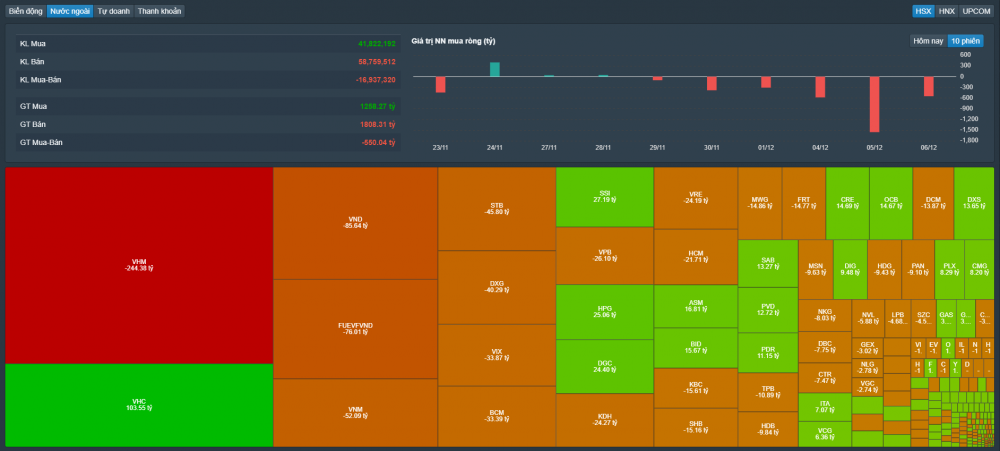Select the VRE treemap tile
Screen dimensions: 1000x451
696,198
